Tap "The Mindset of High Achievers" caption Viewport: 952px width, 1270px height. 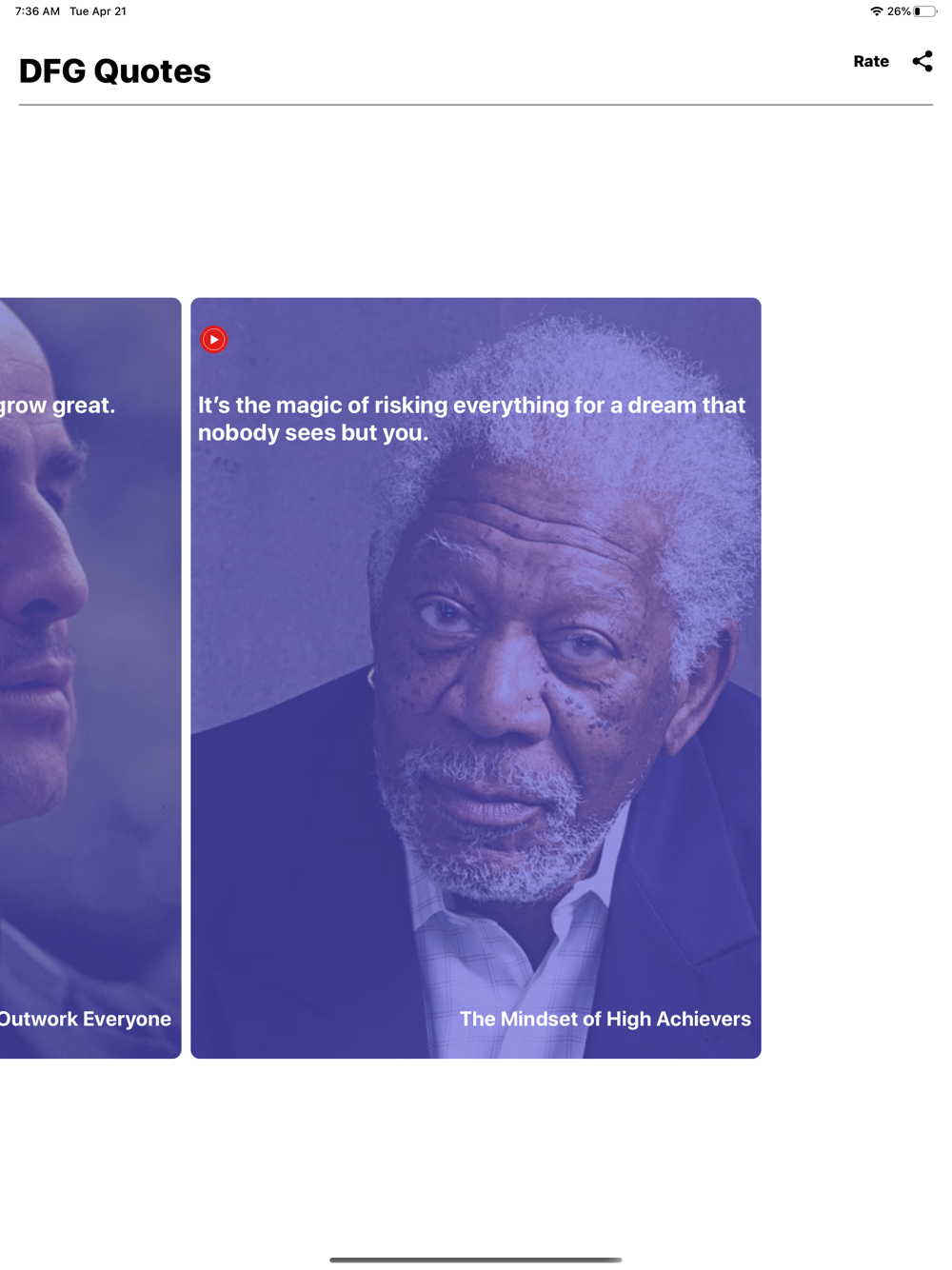(605, 1019)
